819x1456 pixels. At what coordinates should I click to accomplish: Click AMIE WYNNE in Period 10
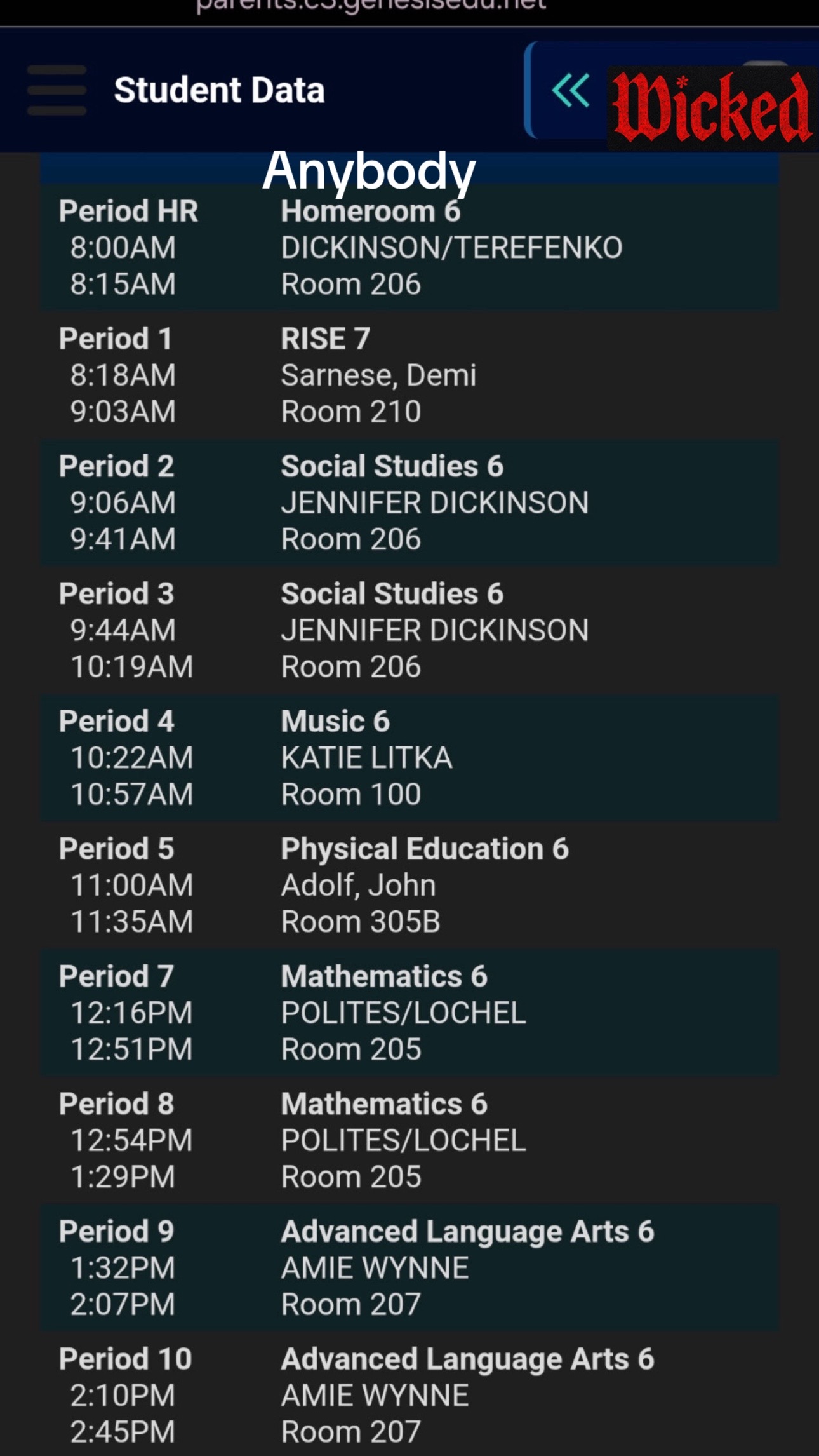pyautogui.click(x=375, y=1395)
